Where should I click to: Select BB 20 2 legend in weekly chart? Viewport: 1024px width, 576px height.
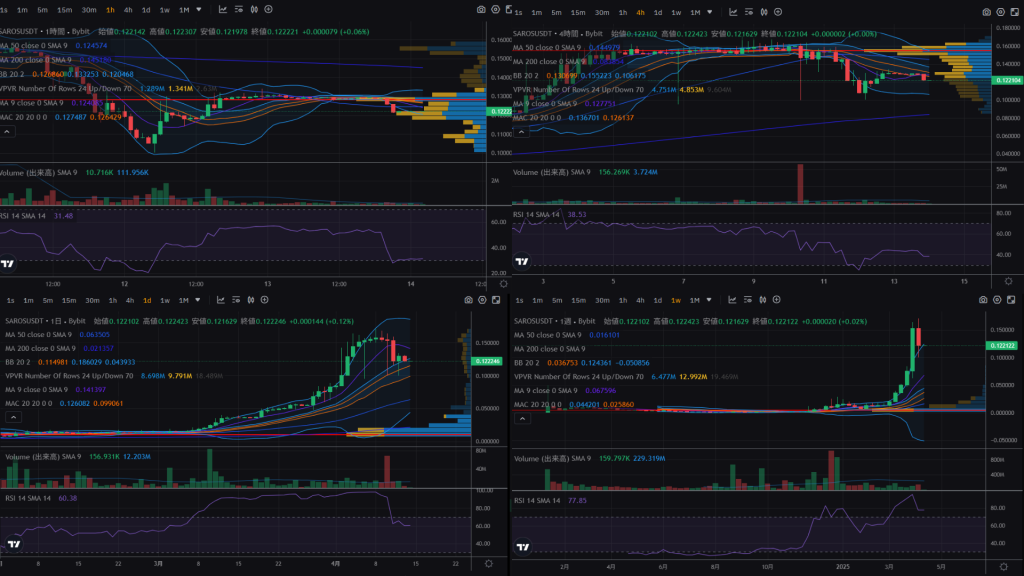527,362
